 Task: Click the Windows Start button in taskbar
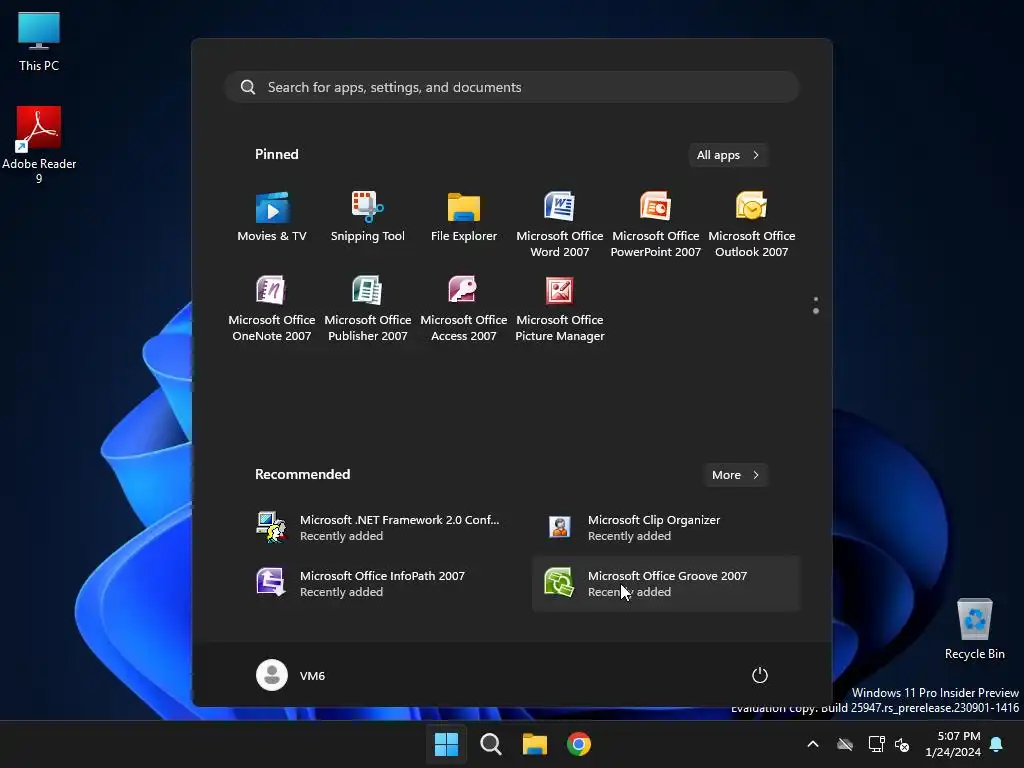pos(447,744)
